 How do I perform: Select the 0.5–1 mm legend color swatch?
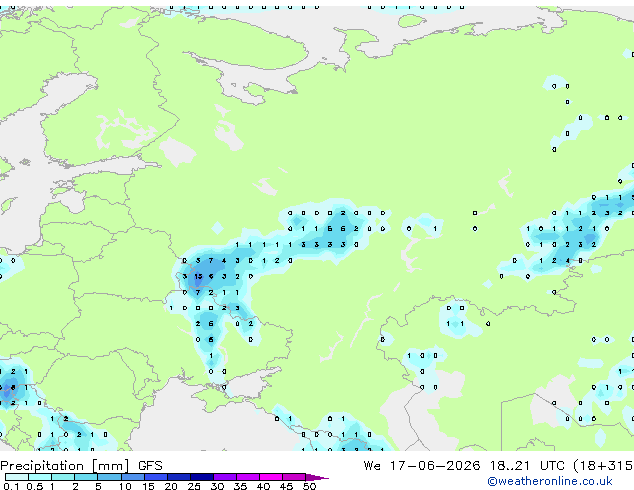coord(40,477)
